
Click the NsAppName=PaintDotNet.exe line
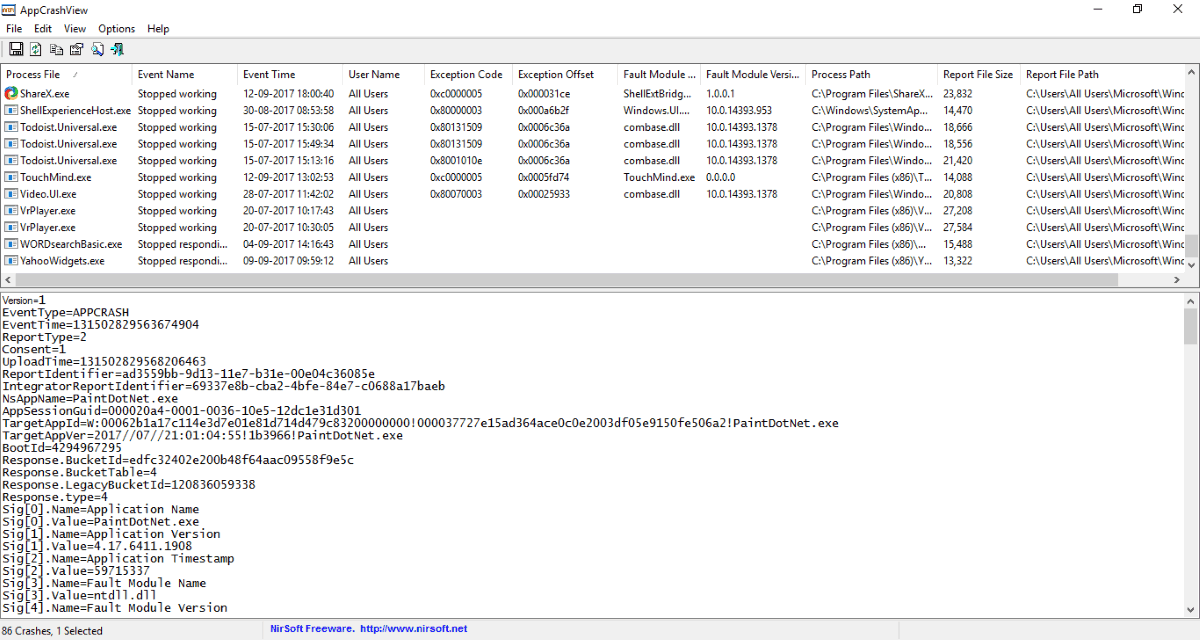tap(90, 398)
